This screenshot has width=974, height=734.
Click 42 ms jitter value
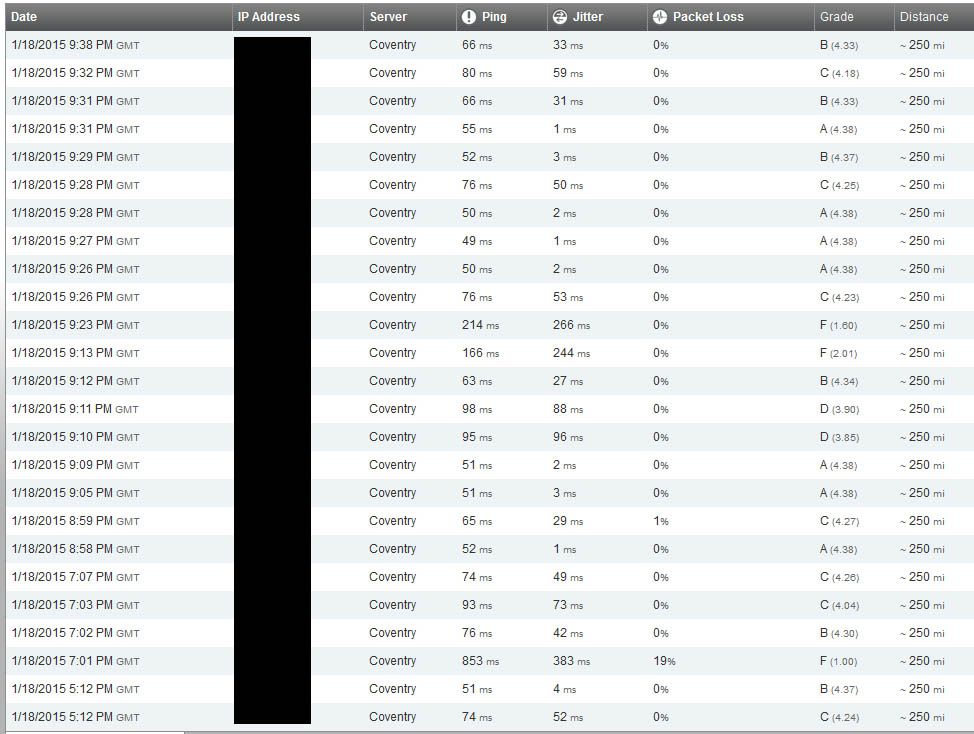[x=568, y=633]
